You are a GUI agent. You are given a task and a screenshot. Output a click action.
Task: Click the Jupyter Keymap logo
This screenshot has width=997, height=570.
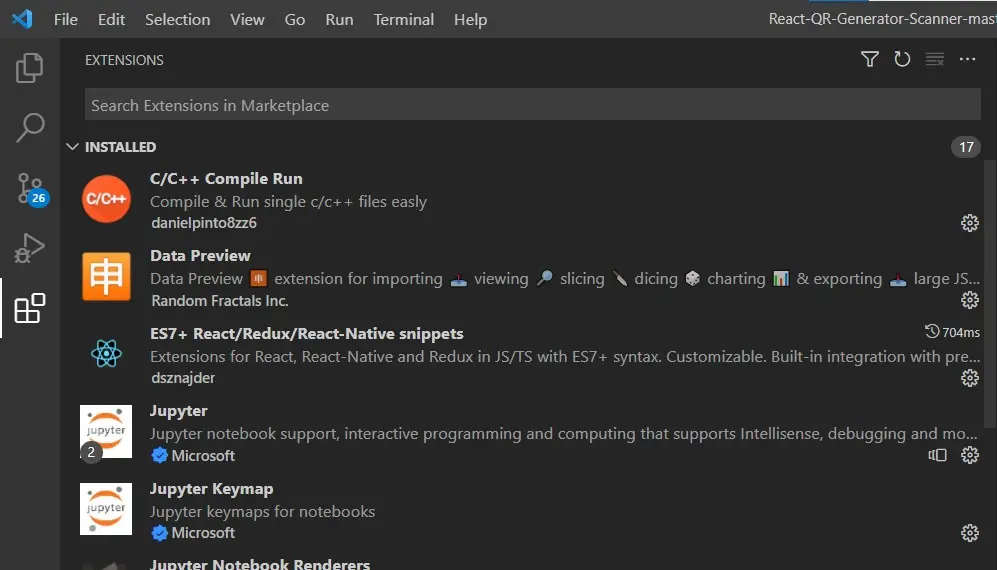tap(106, 509)
